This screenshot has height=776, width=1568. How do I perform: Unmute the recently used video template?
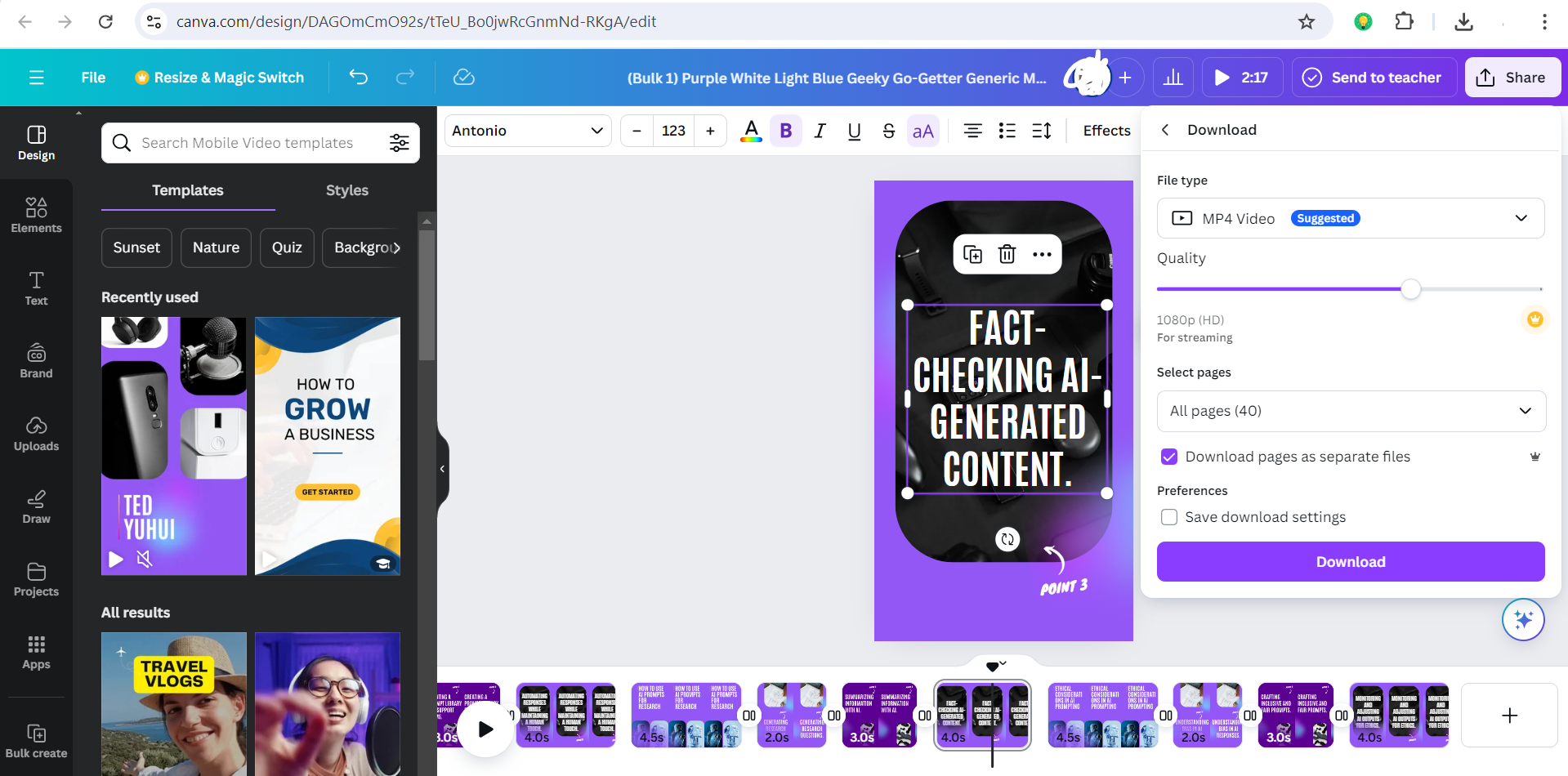click(145, 559)
